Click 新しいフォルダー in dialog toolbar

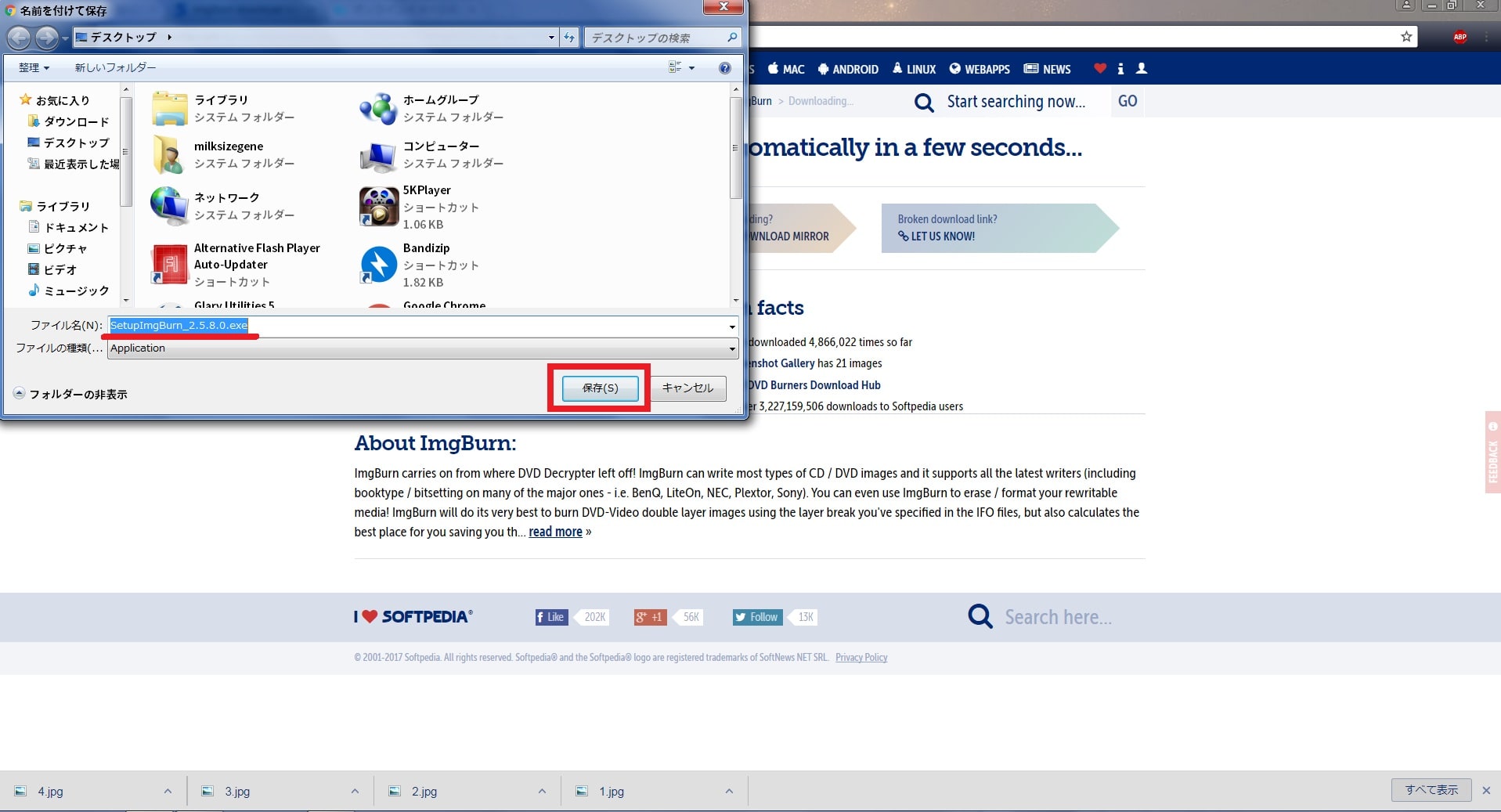115,68
